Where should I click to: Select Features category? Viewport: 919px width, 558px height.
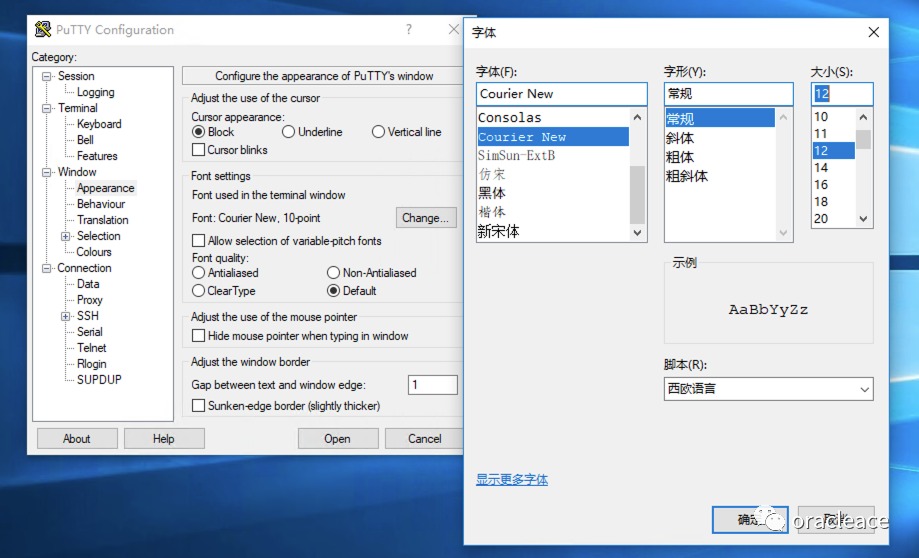97,156
